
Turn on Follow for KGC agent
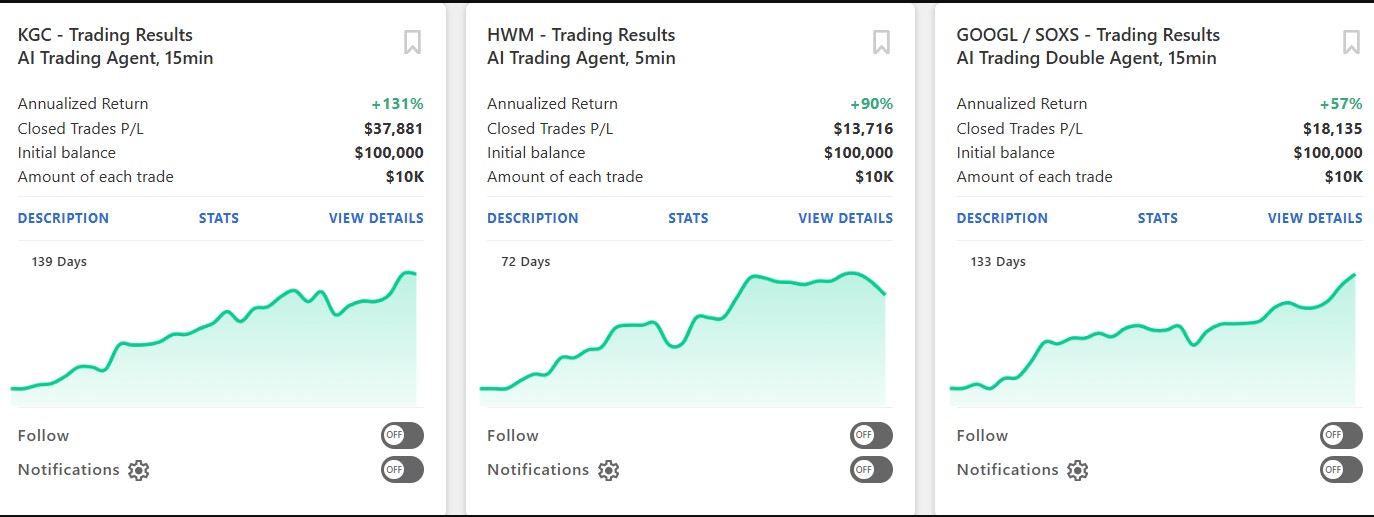[x=402, y=435]
